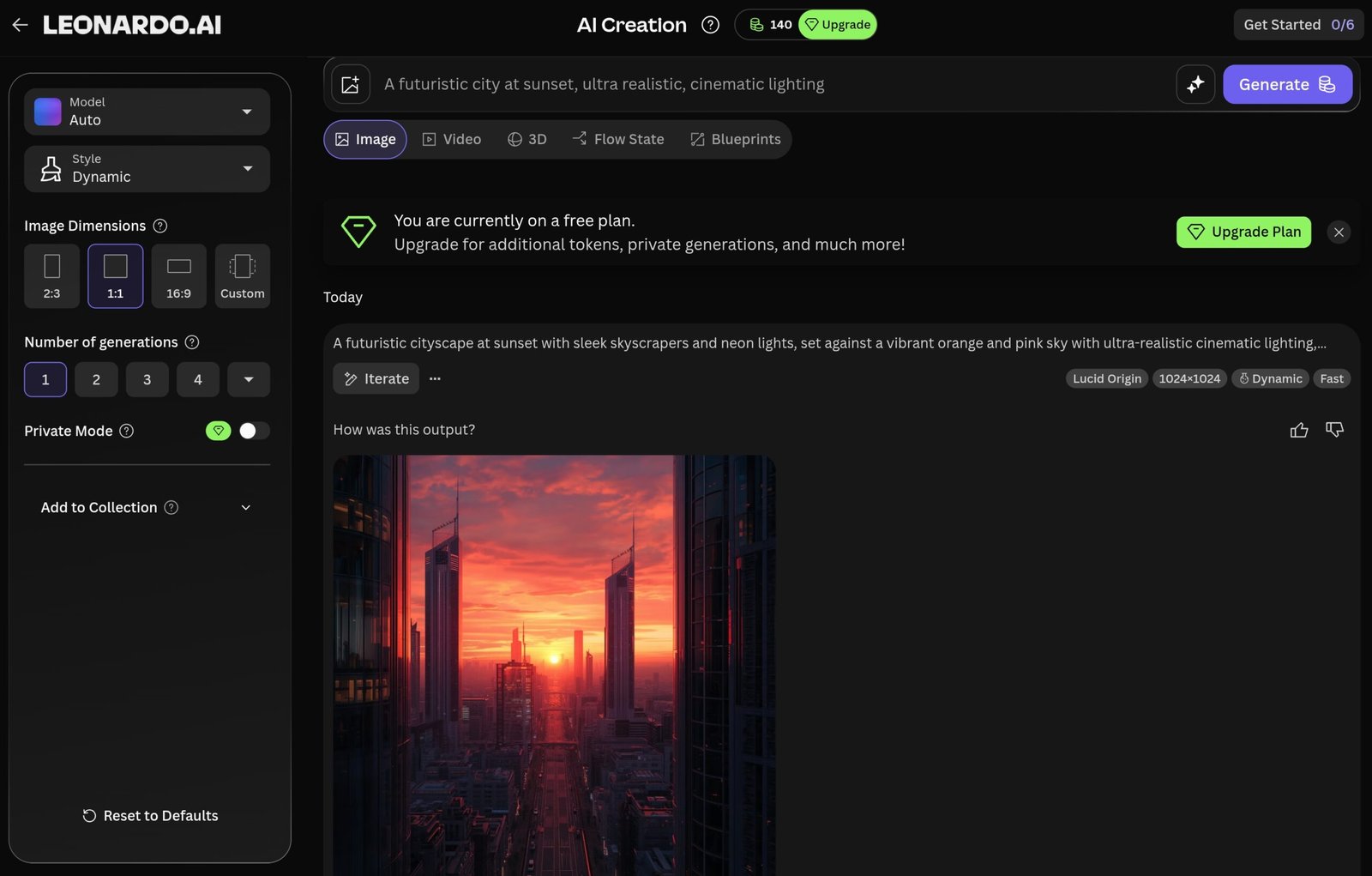The width and height of the screenshot is (1372, 876).
Task: Open the Style Dynamic dropdown
Action: pos(147,169)
